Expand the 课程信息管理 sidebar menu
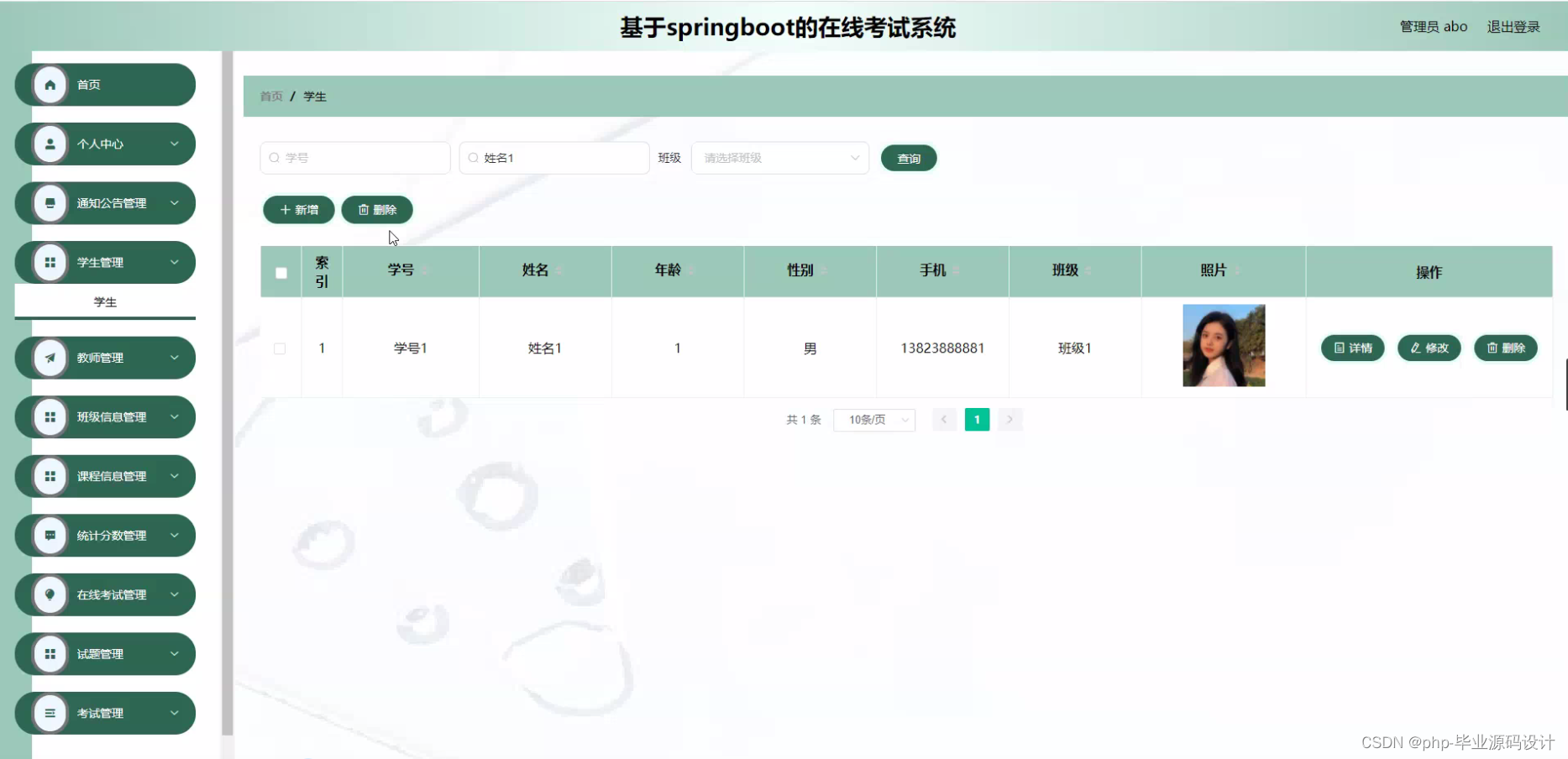Image resolution: width=1568 pixels, height=759 pixels. [105, 475]
